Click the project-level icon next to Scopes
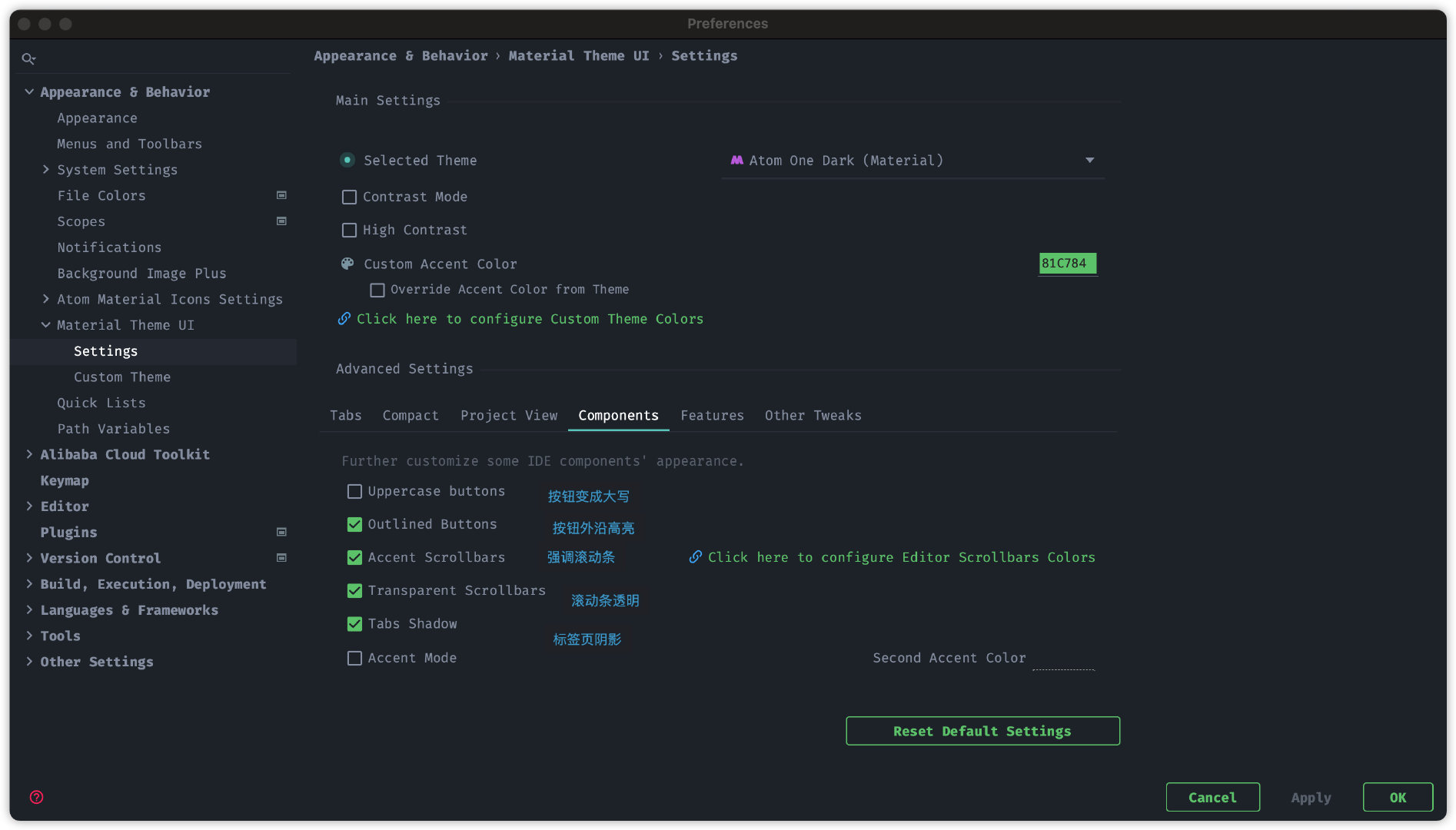Screen dimensions: 1456x830 tap(281, 221)
